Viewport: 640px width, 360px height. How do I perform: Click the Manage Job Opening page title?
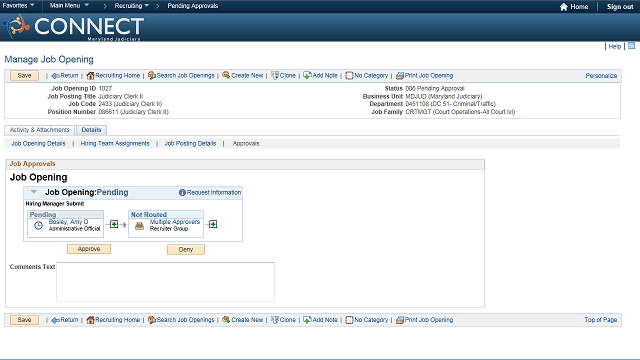click(49, 60)
